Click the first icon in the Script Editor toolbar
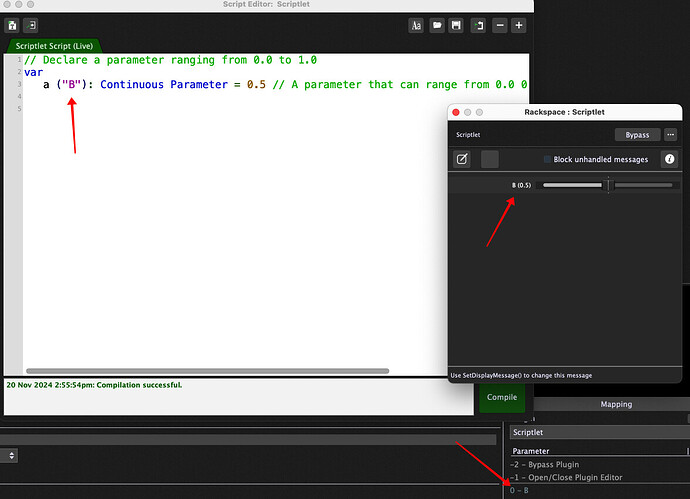Viewport: 690px width, 499px height. pyautogui.click(x=12, y=26)
